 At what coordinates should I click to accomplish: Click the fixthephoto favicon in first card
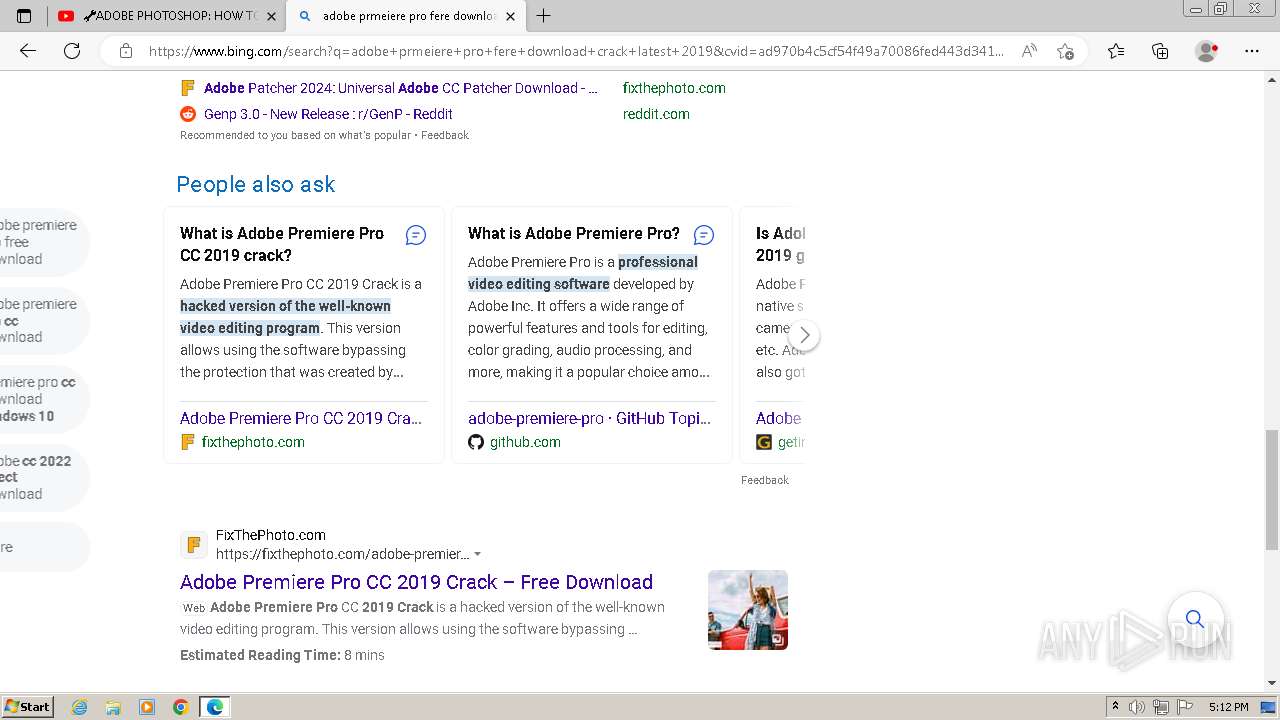coord(187,442)
